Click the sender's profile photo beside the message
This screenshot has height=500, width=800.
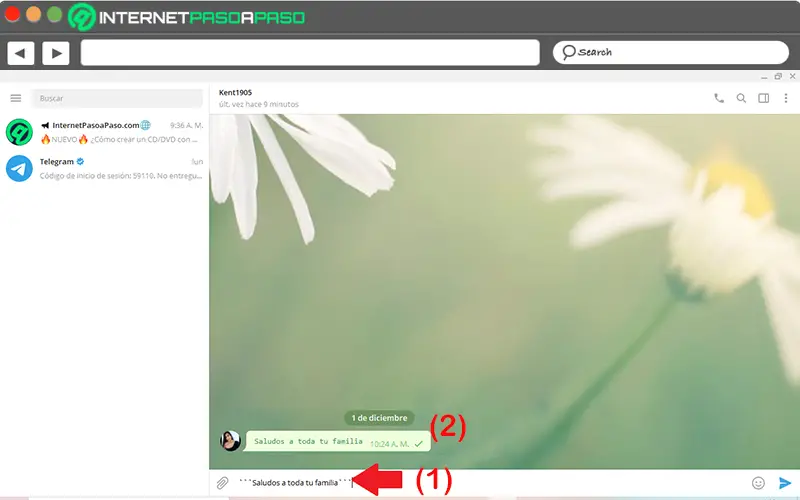(230, 441)
